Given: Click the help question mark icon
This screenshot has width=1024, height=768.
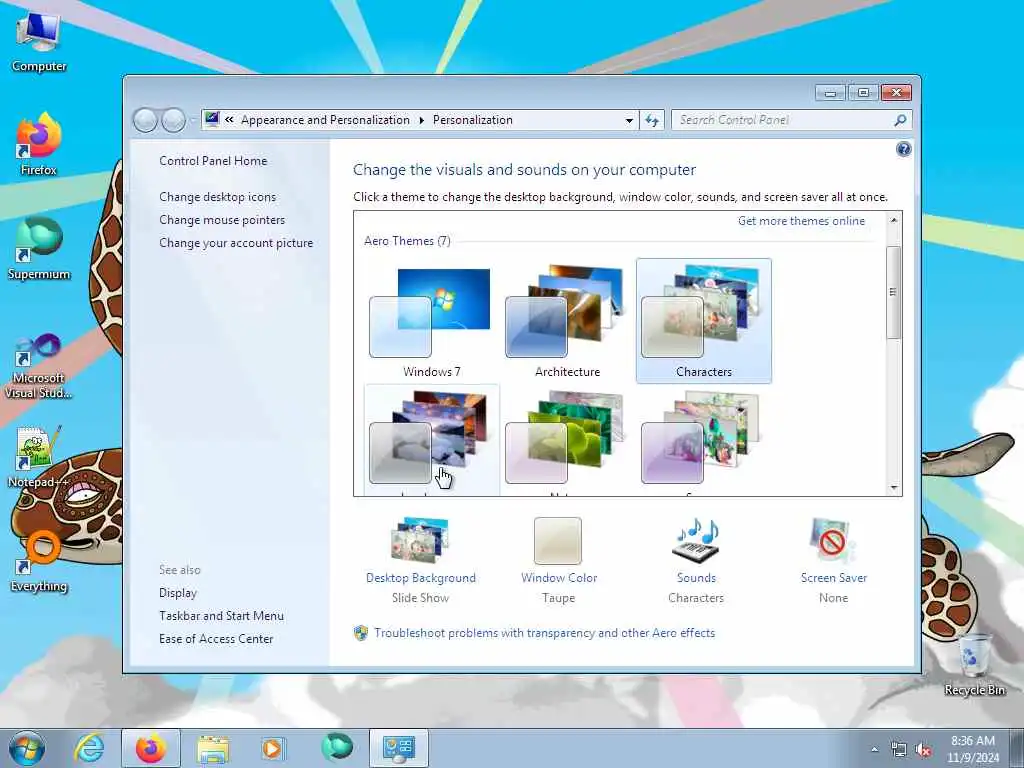Looking at the screenshot, I should coord(903,150).
